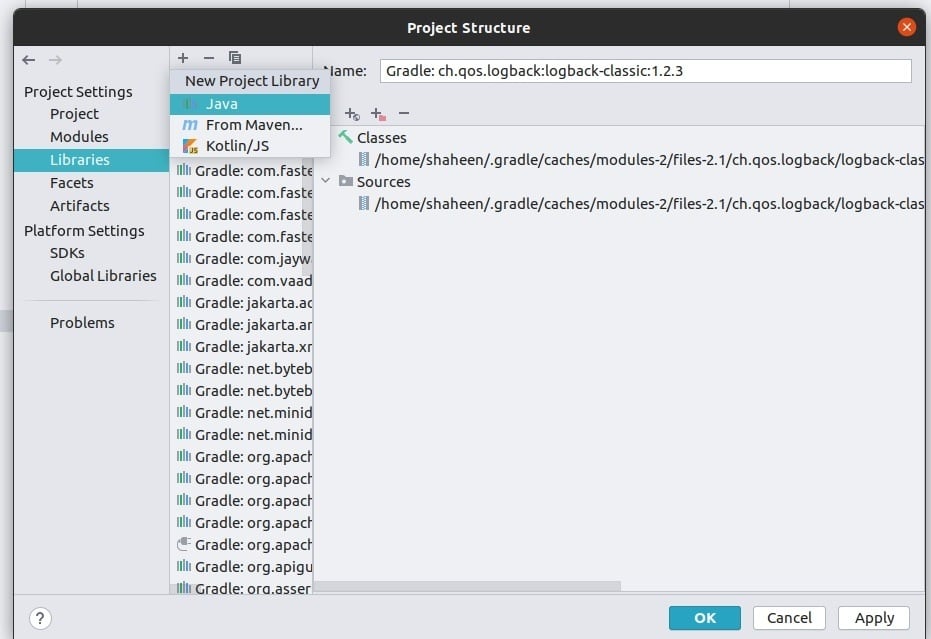The image size is (931, 639).
Task: Close the Project Structure dialog
Action: pyautogui.click(x=906, y=27)
